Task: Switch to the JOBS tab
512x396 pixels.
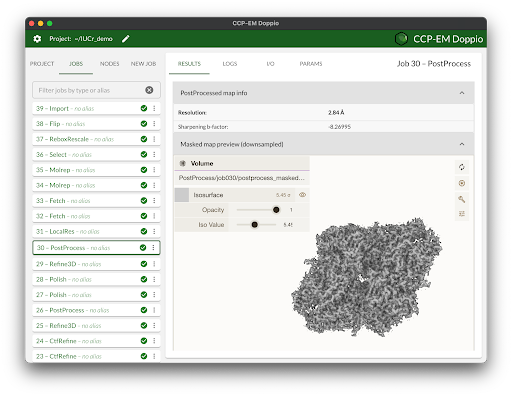Action: click(x=76, y=64)
